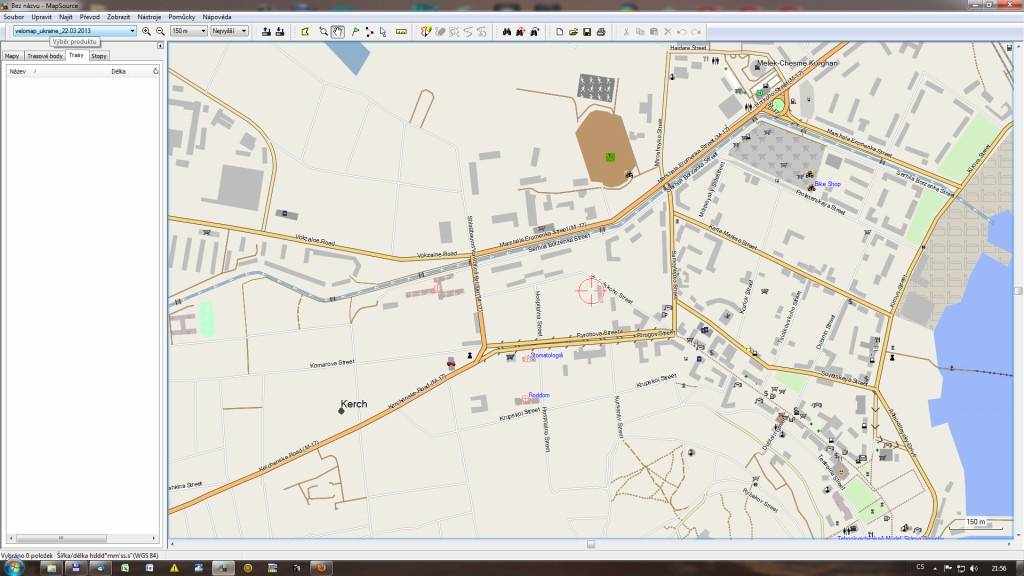1024x576 pixels.
Task: Sort the list by Název column header
Action: click(18, 72)
